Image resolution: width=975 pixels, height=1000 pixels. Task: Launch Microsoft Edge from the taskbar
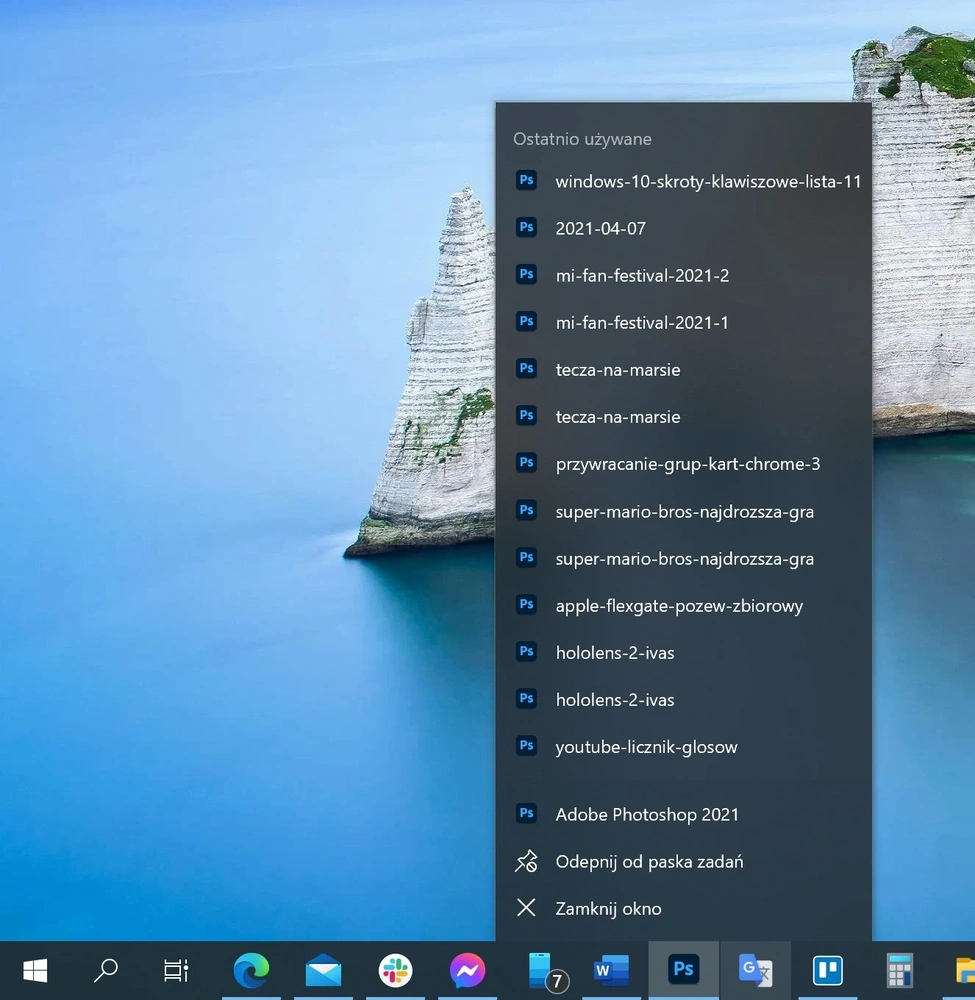click(251, 971)
